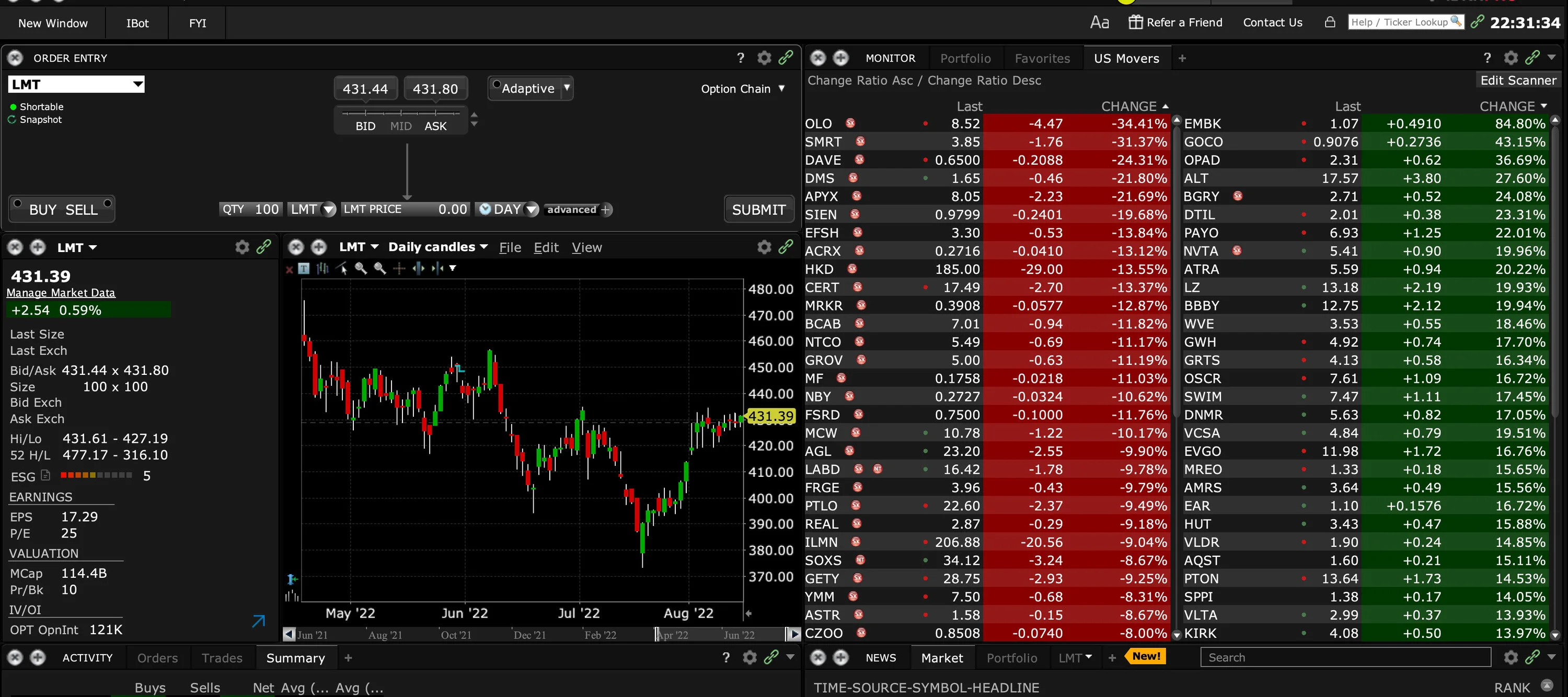Screen dimensions: 1568x697
Task: Click chart timeline range scrollbar
Action: pyautogui.click(x=541, y=634)
